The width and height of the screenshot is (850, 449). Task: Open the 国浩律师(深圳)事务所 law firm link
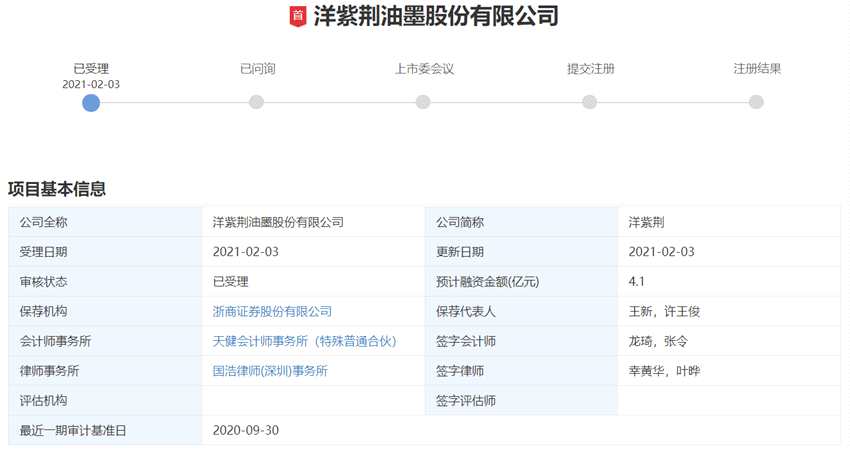[270, 371]
